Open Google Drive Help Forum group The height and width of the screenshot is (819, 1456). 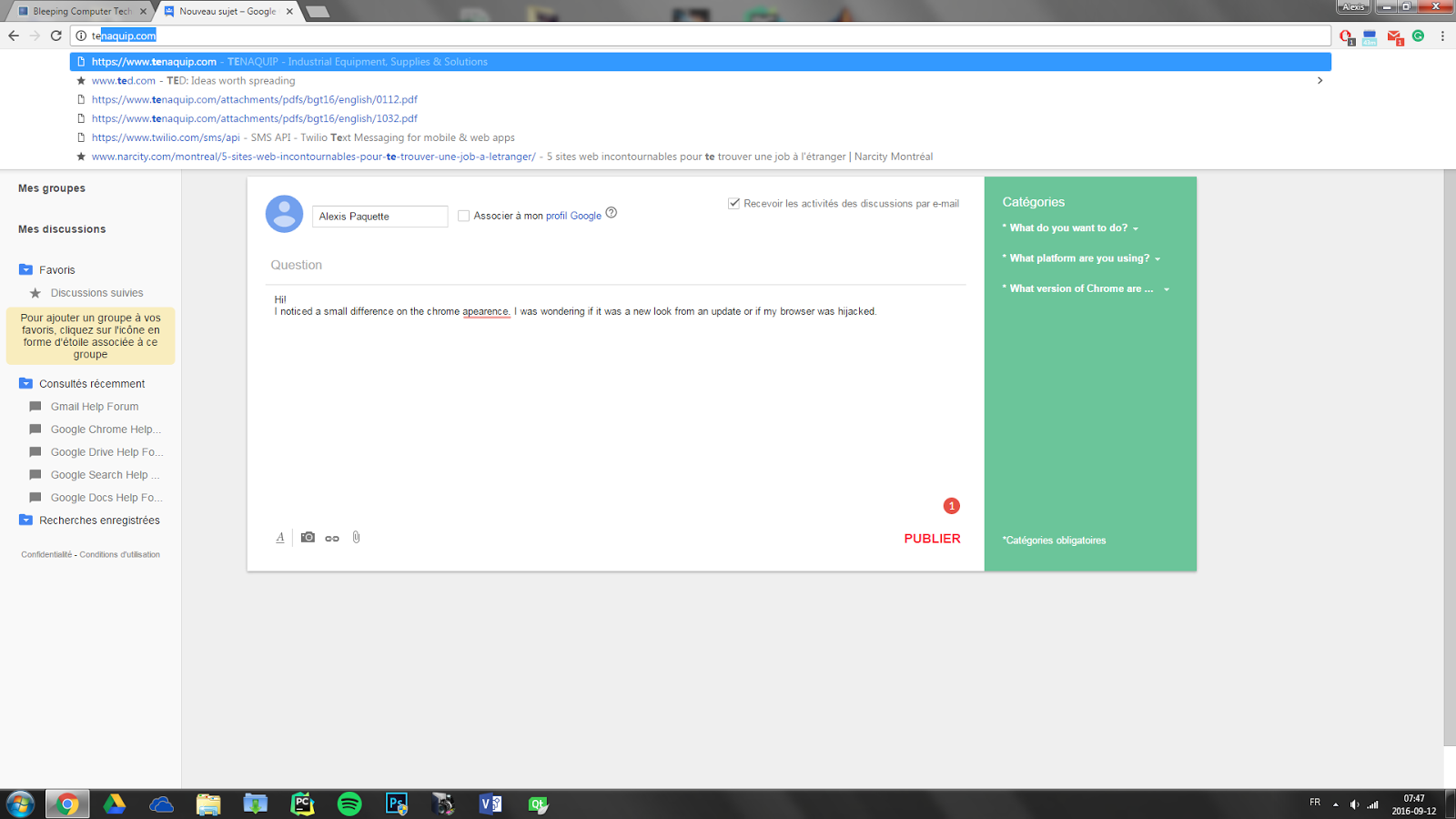[106, 452]
